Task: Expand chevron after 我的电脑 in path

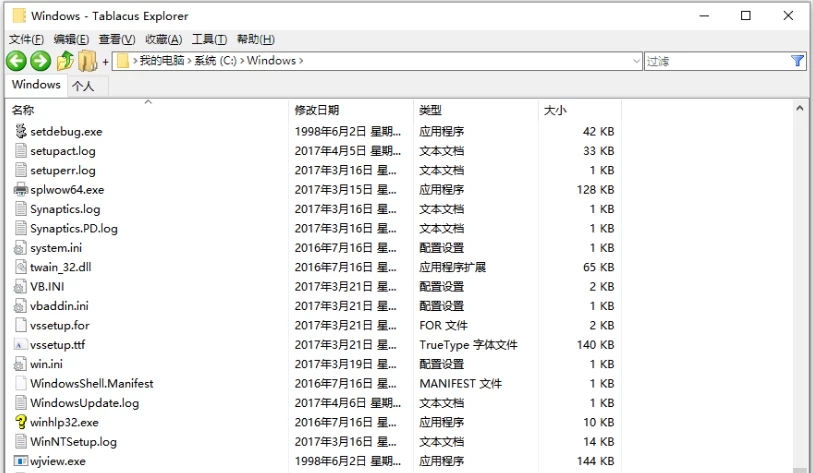Action: click(x=189, y=61)
